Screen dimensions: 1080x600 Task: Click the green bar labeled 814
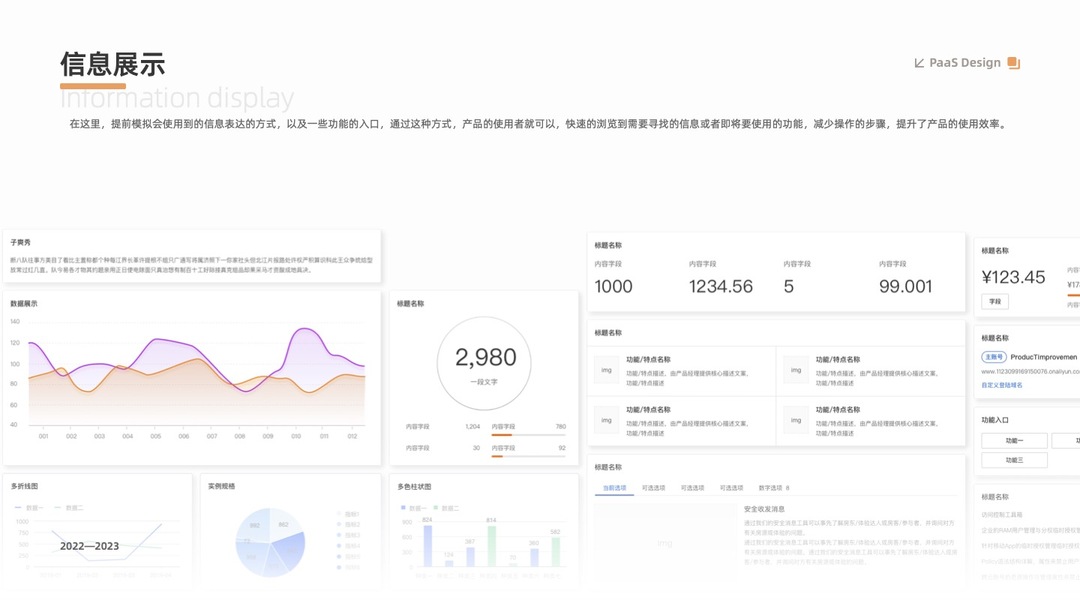[x=492, y=546]
